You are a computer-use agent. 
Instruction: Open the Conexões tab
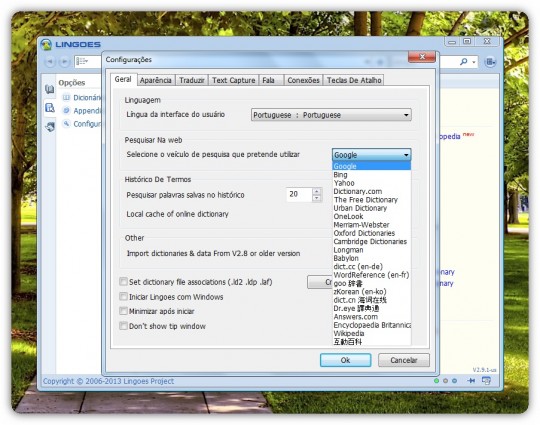(303, 80)
